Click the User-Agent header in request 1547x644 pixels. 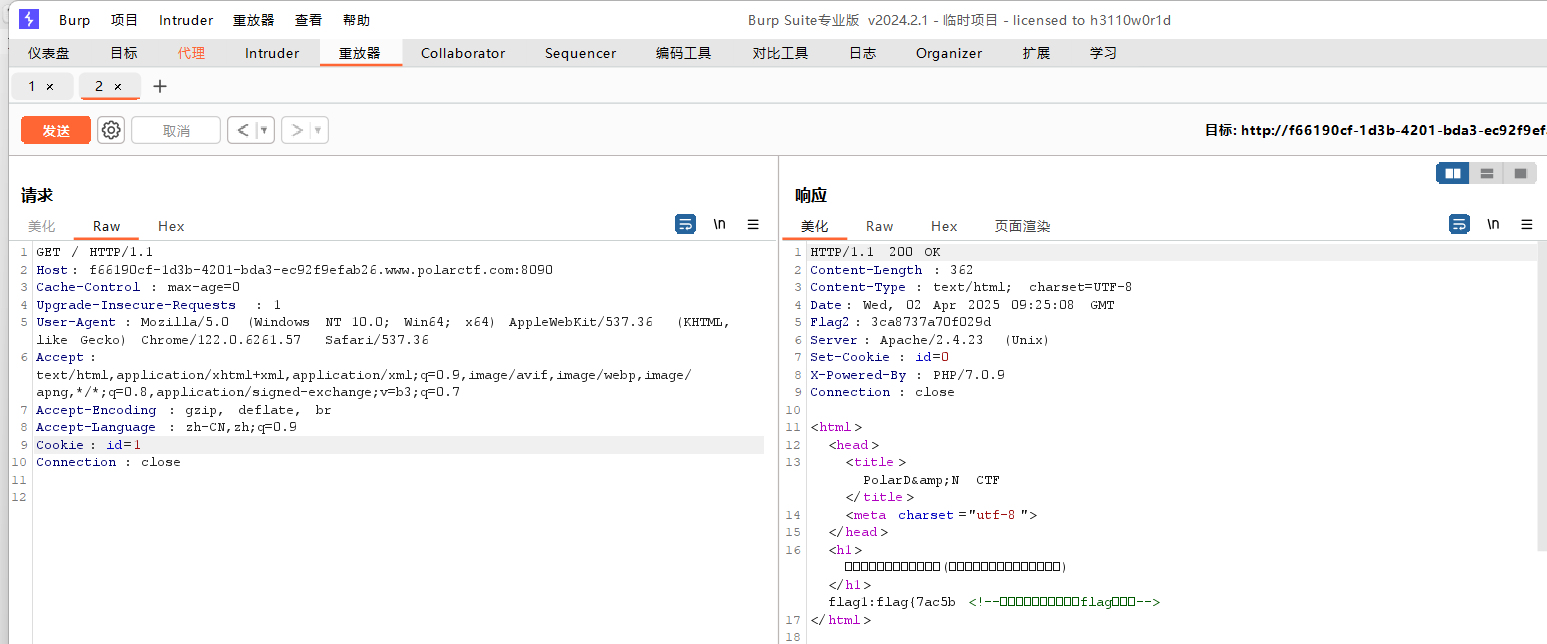point(383,331)
